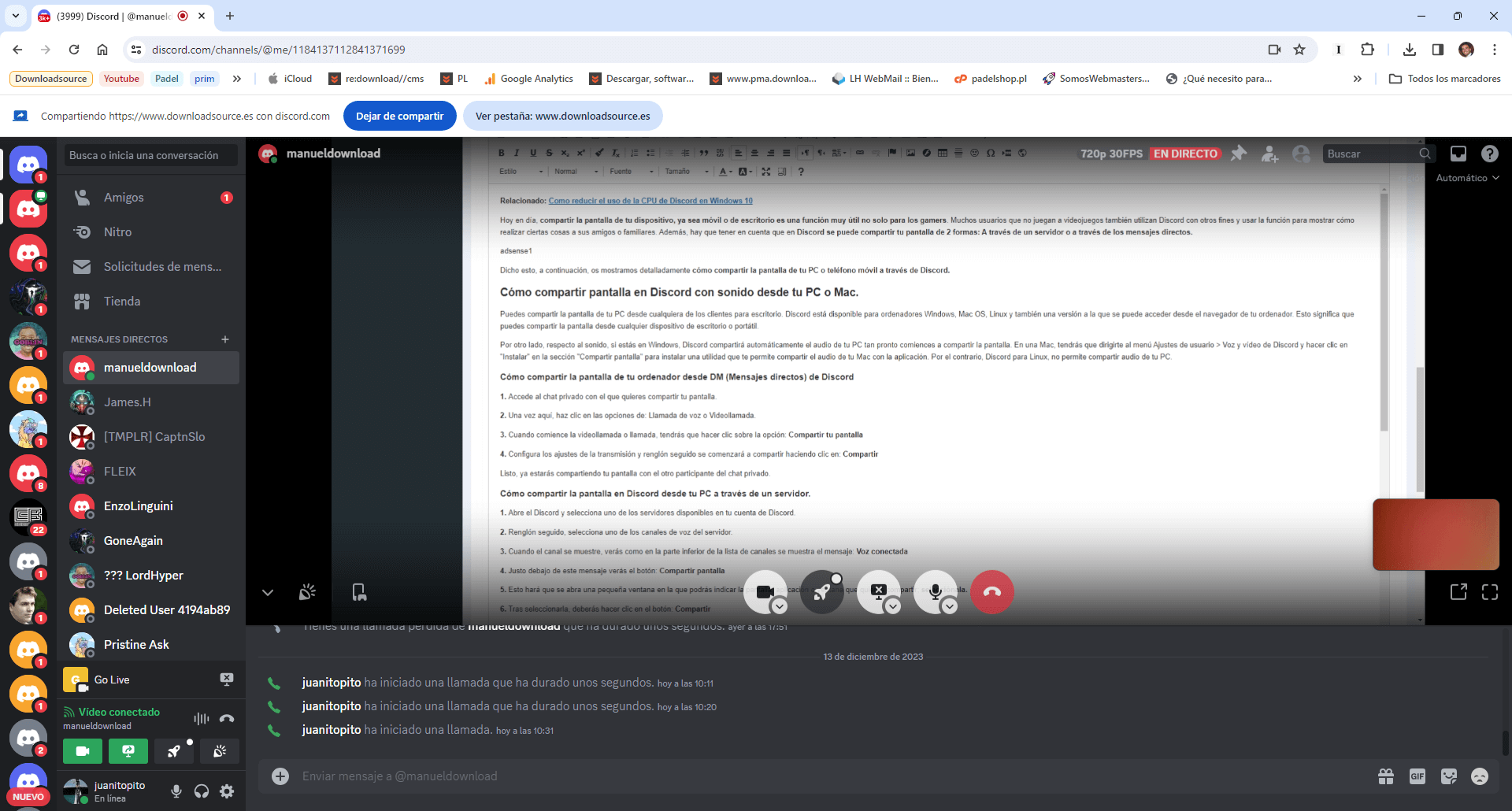Screen dimensions: 1512x811
Task: Add friends to DM icon
Action: tap(1269, 154)
